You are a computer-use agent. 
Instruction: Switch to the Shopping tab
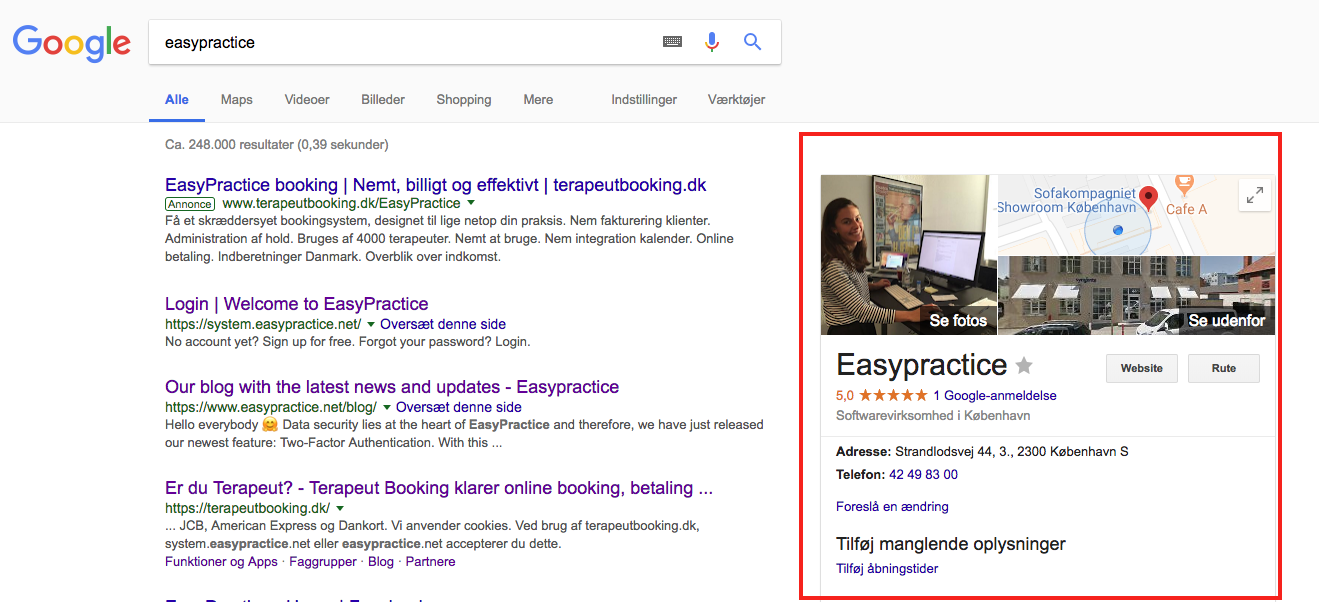click(464, 99)
